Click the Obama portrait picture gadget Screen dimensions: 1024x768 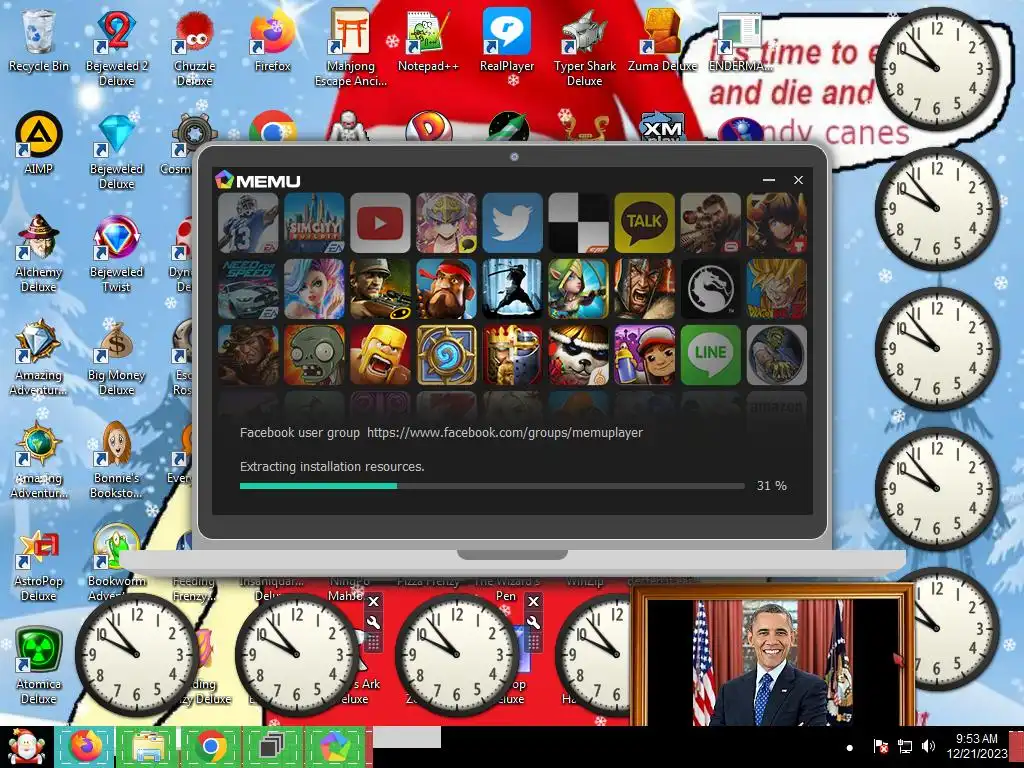pyautogui.click(x=773, y=656)
